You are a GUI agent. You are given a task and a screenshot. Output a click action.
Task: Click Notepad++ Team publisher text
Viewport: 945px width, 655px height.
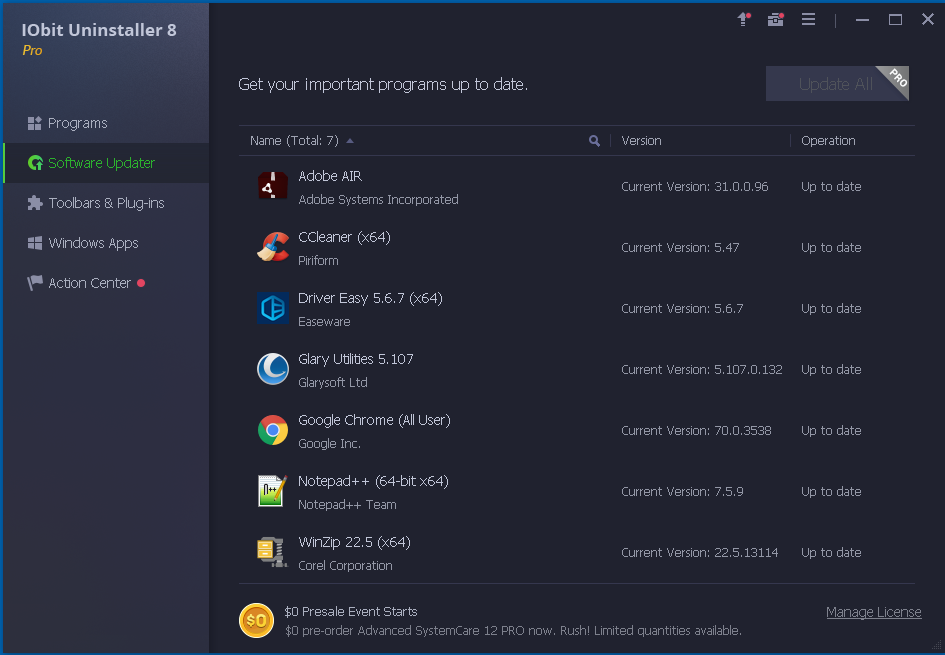point(347,504)
